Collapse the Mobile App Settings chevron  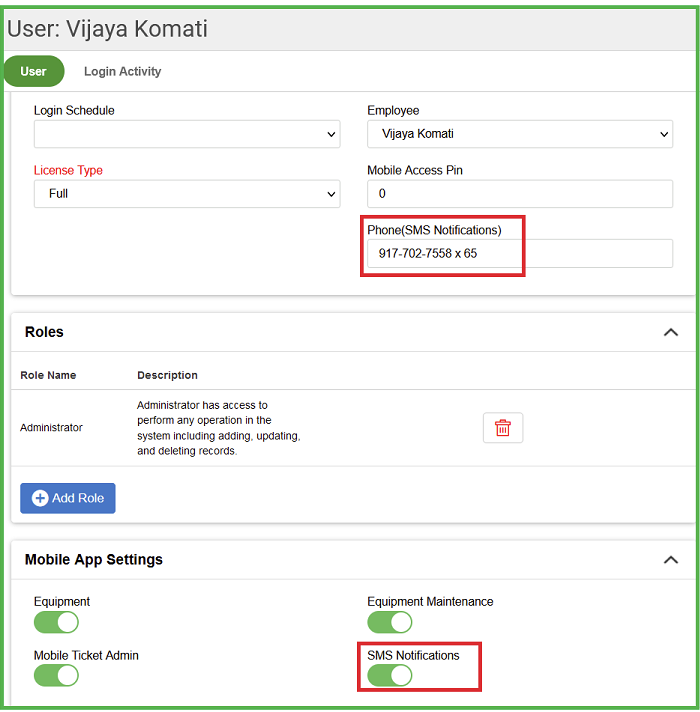(671, 560)
